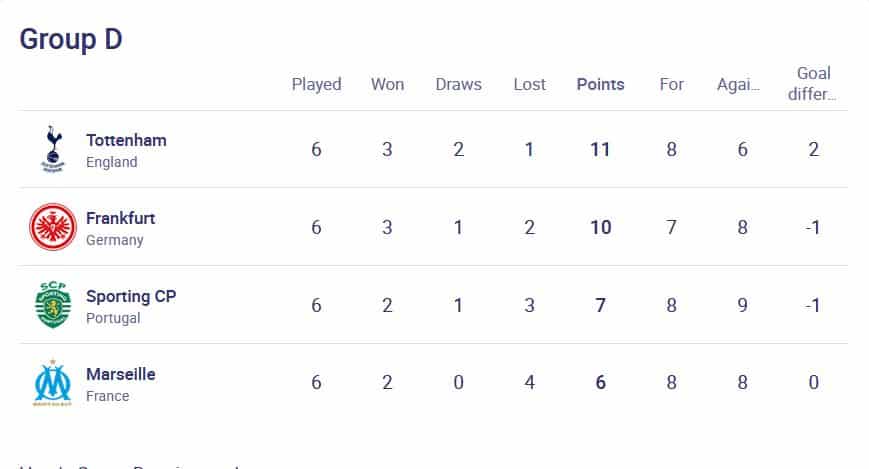The width and height of the screenshot is (869, 469).
Task: Open the Marseille team link
Action: click(x=121, y=374)
